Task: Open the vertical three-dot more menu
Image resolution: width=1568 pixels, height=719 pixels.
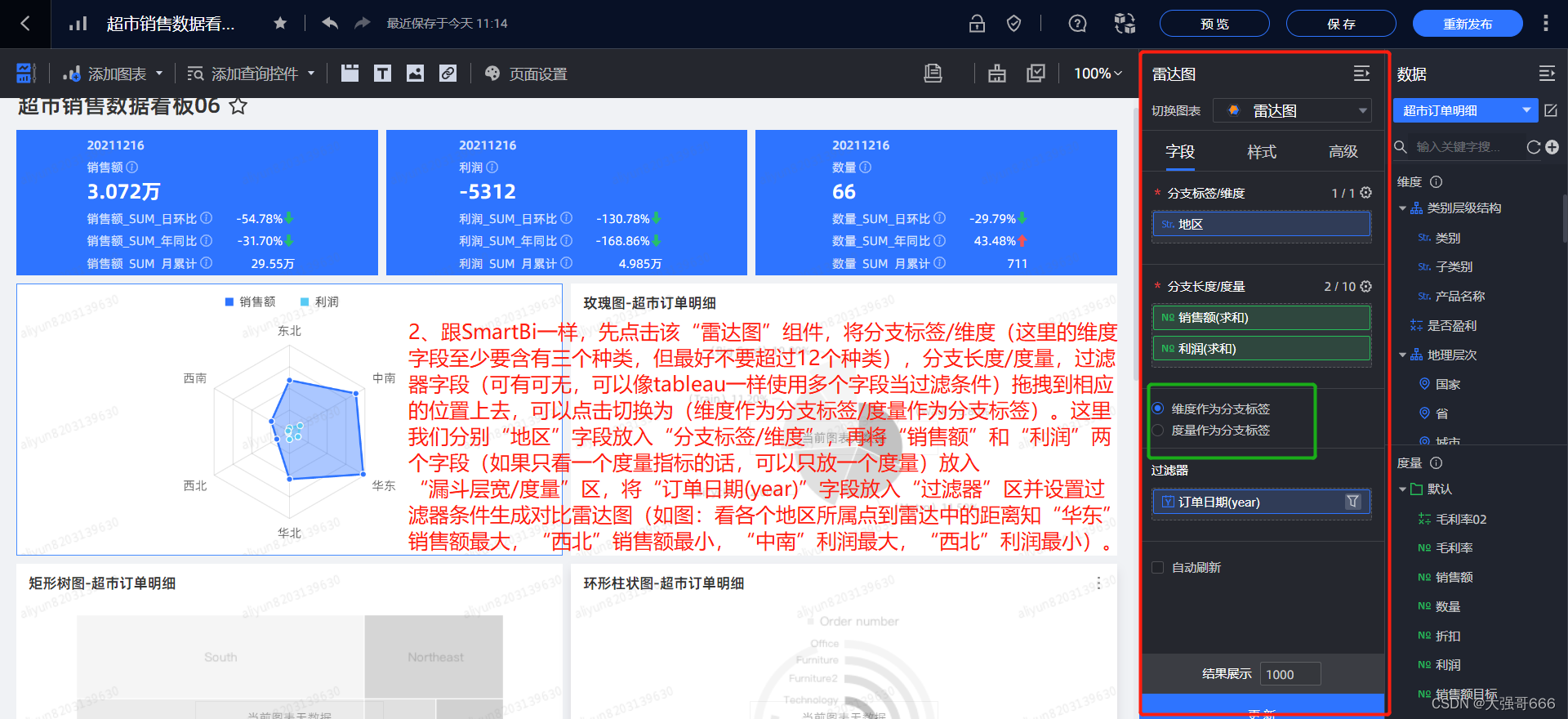Action: [x=1545, y=24]
